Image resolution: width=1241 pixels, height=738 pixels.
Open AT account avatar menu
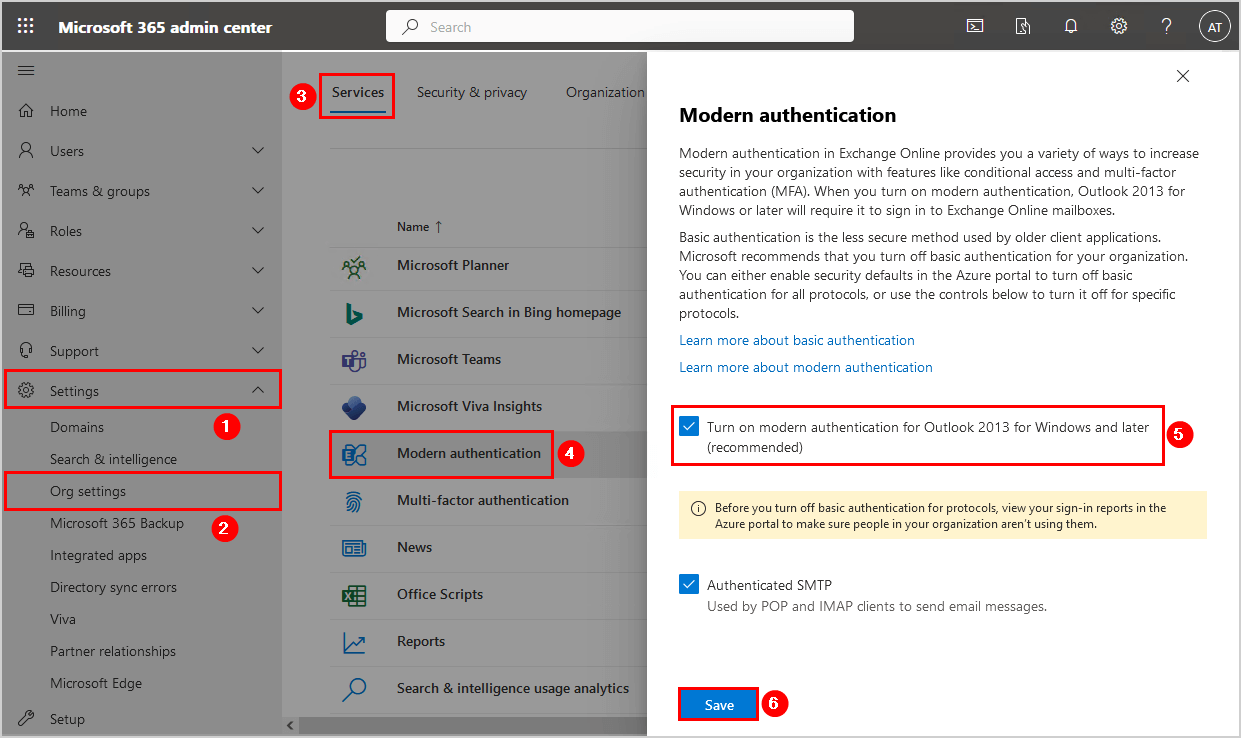click(x=1215, y=27)
